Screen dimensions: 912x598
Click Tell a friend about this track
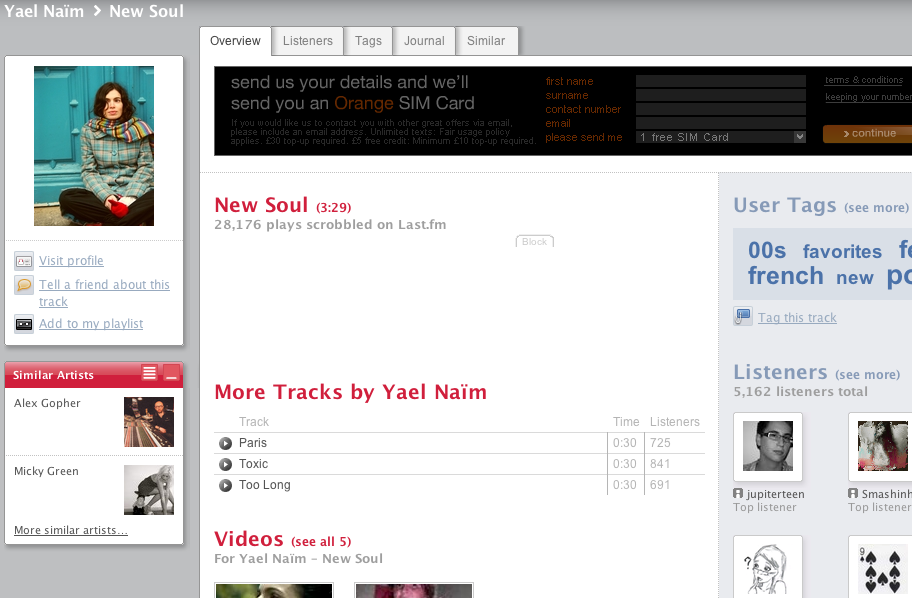click(104, 293)
